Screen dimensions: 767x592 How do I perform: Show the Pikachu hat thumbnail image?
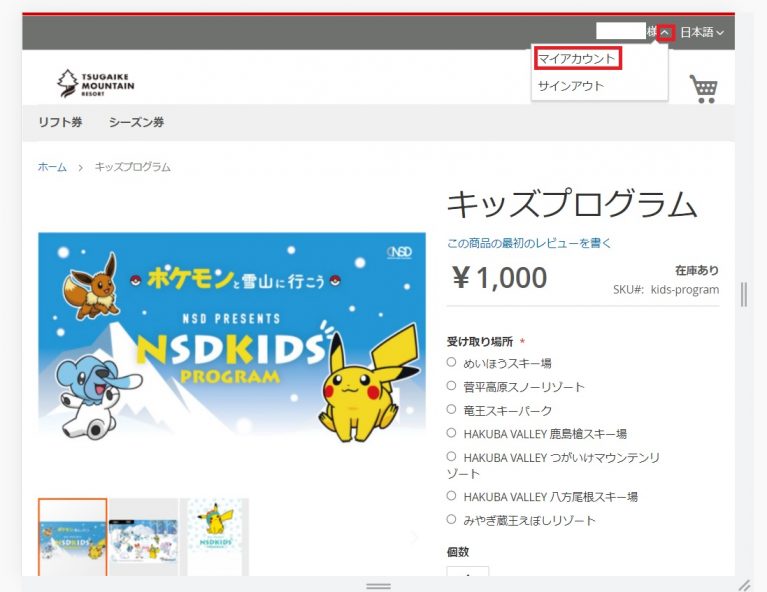tap(215, 537)
